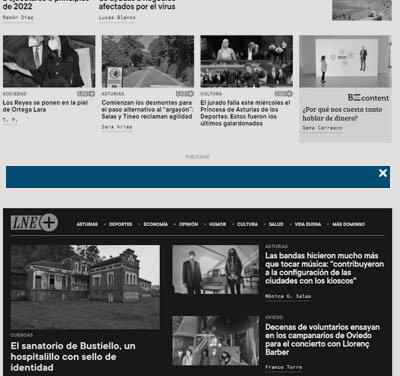The image size is (400, 376).
Task: Open the two masked people photo
Action: [215, 270]
